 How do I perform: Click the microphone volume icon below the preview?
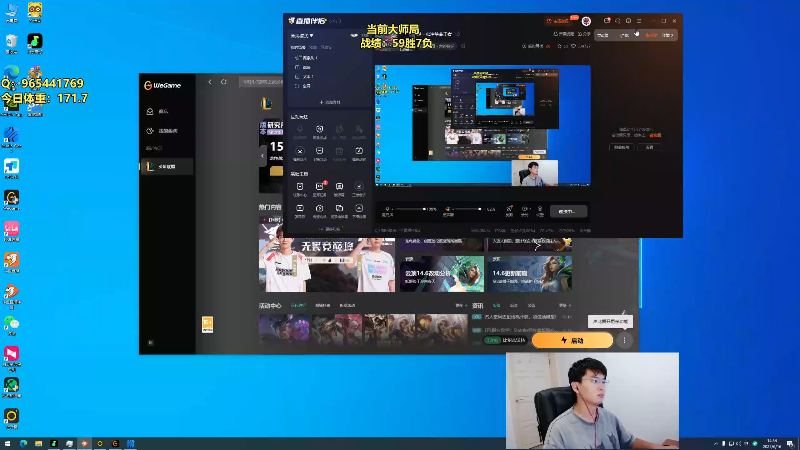click(387, 211)
